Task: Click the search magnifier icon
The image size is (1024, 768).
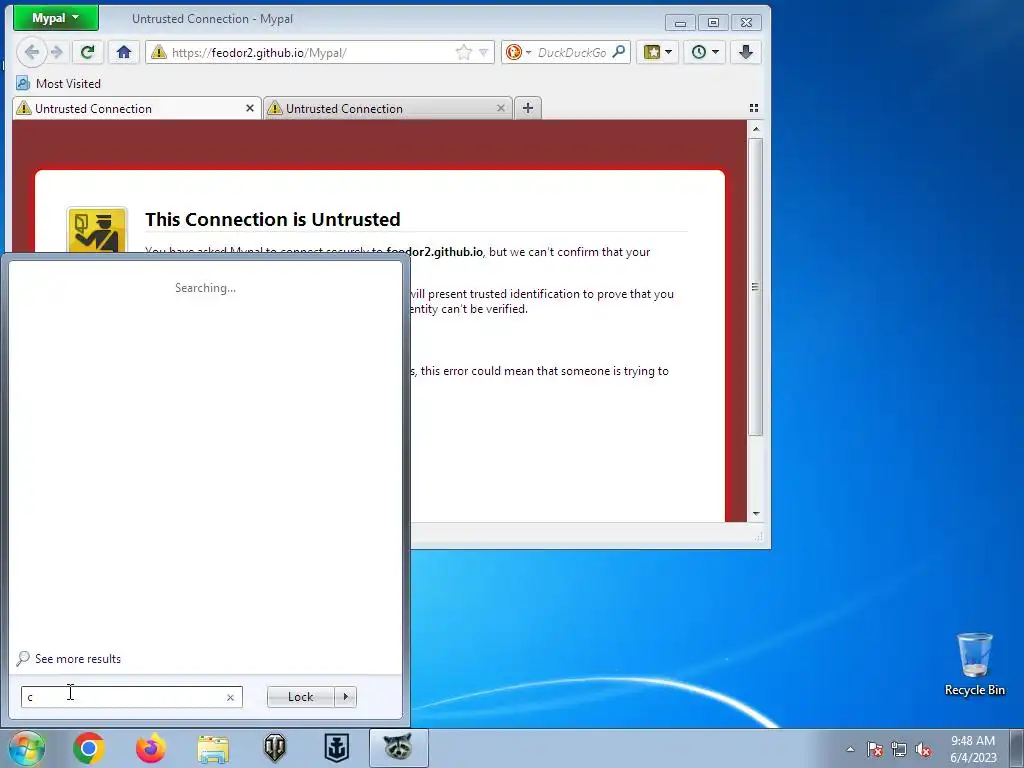Action: coord(618,52)
